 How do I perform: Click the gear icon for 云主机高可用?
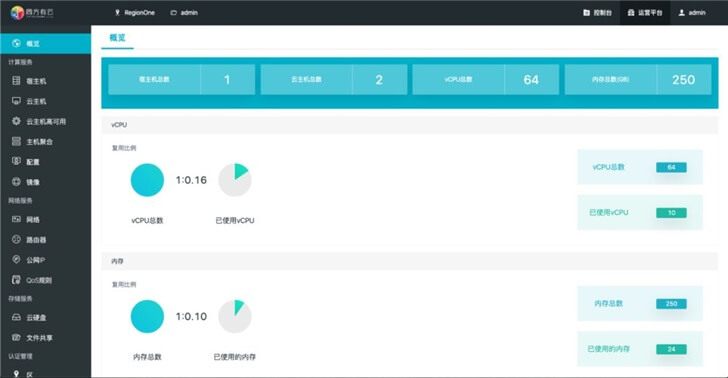pos(16,121)
